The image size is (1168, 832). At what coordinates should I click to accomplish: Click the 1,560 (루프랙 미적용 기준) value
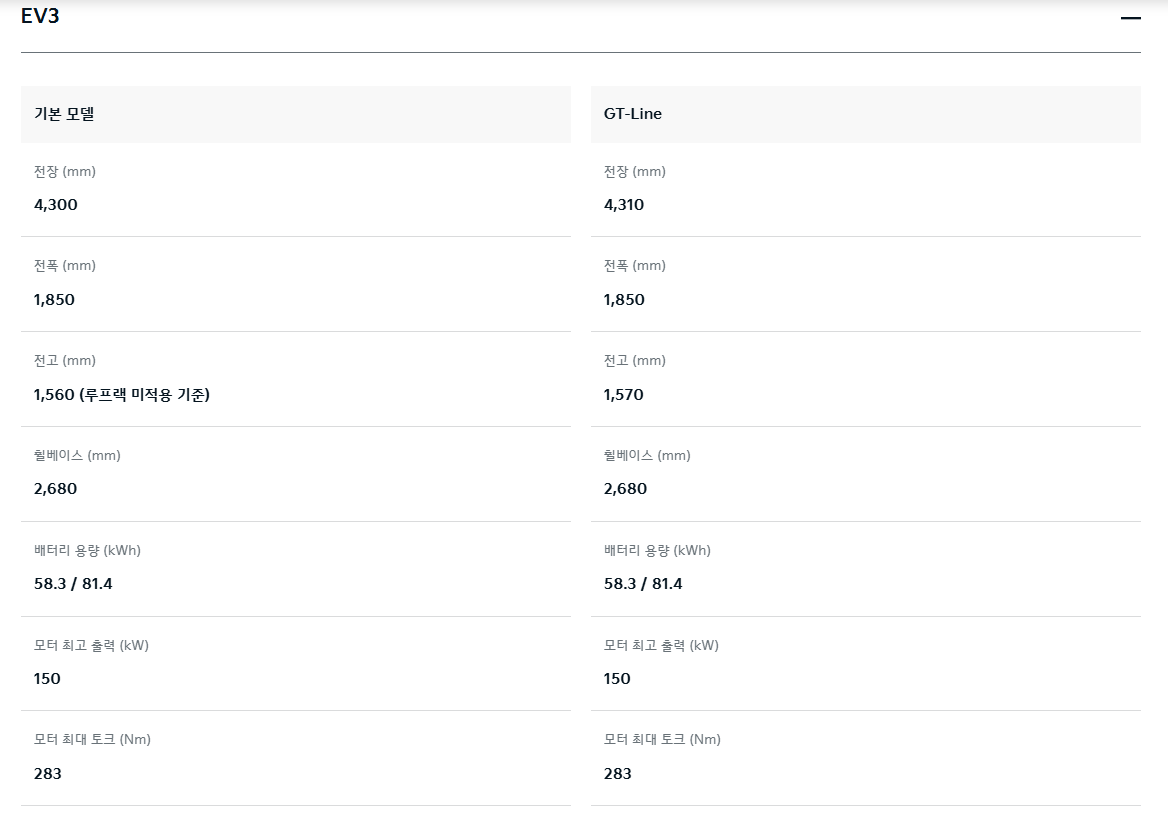point(122,395)
